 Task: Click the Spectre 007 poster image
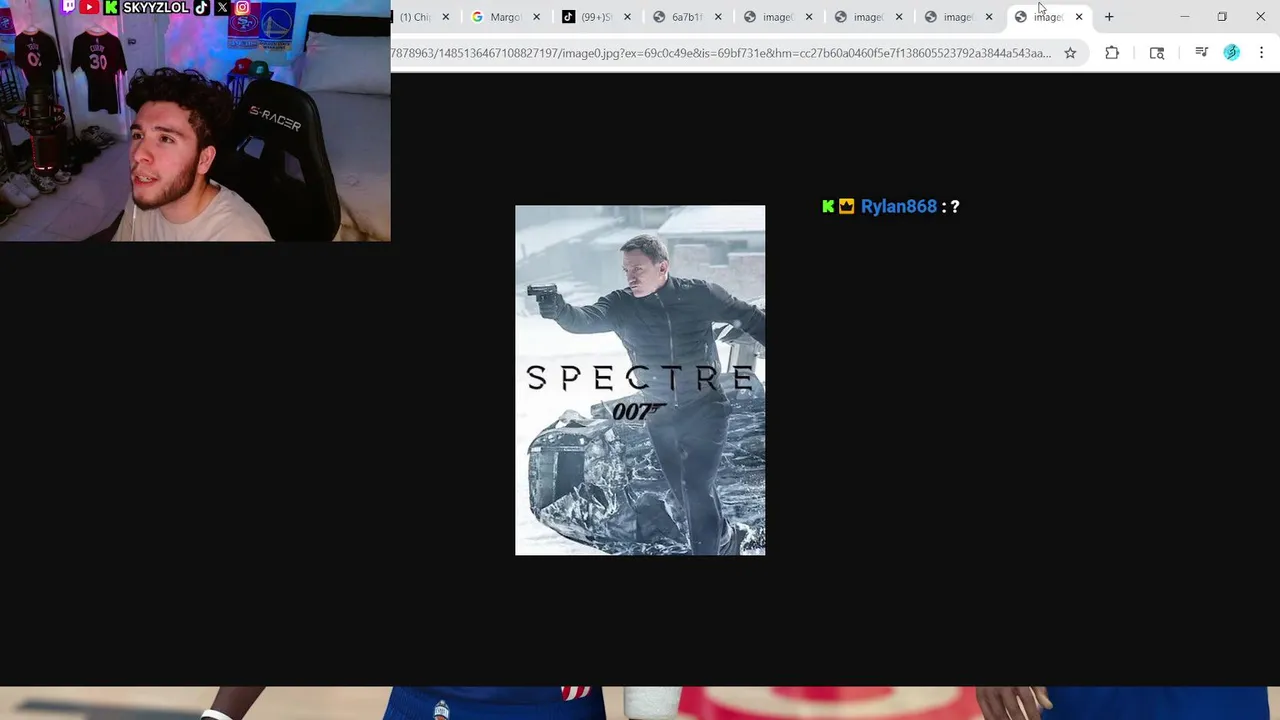pos(640,380)
